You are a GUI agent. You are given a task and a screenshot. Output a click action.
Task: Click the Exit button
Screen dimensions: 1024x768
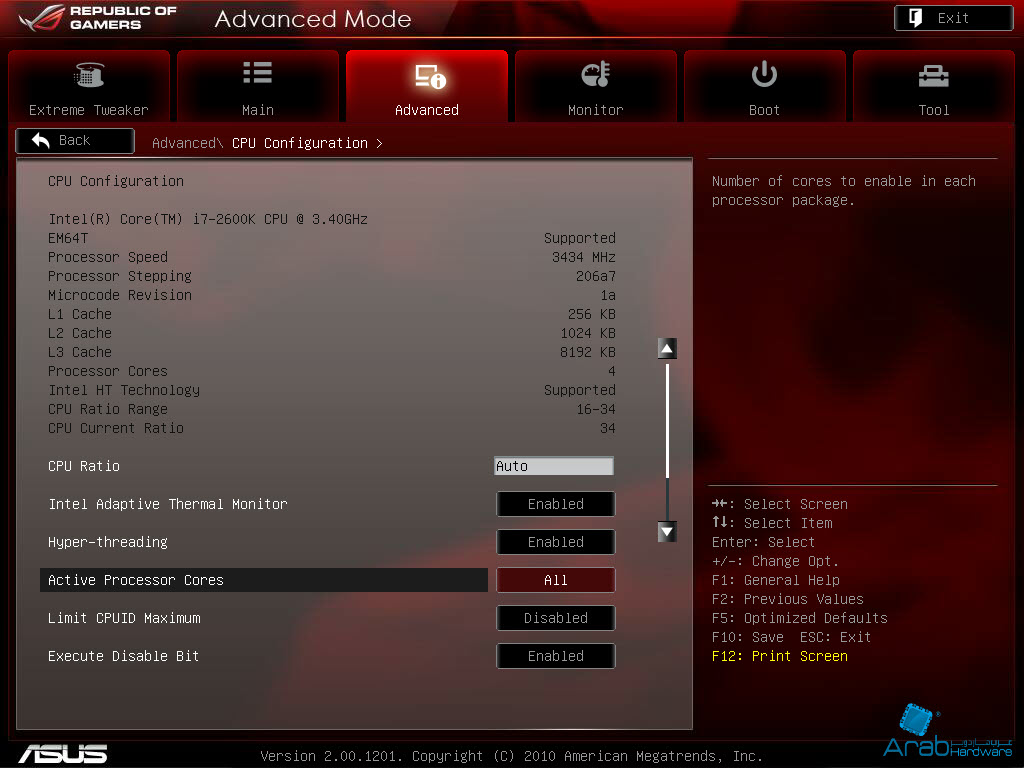click(953, 18)
